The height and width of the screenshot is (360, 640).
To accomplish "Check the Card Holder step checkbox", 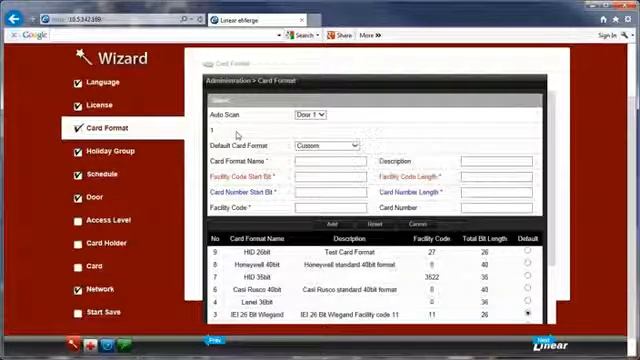I will click(x=78, y=244).
